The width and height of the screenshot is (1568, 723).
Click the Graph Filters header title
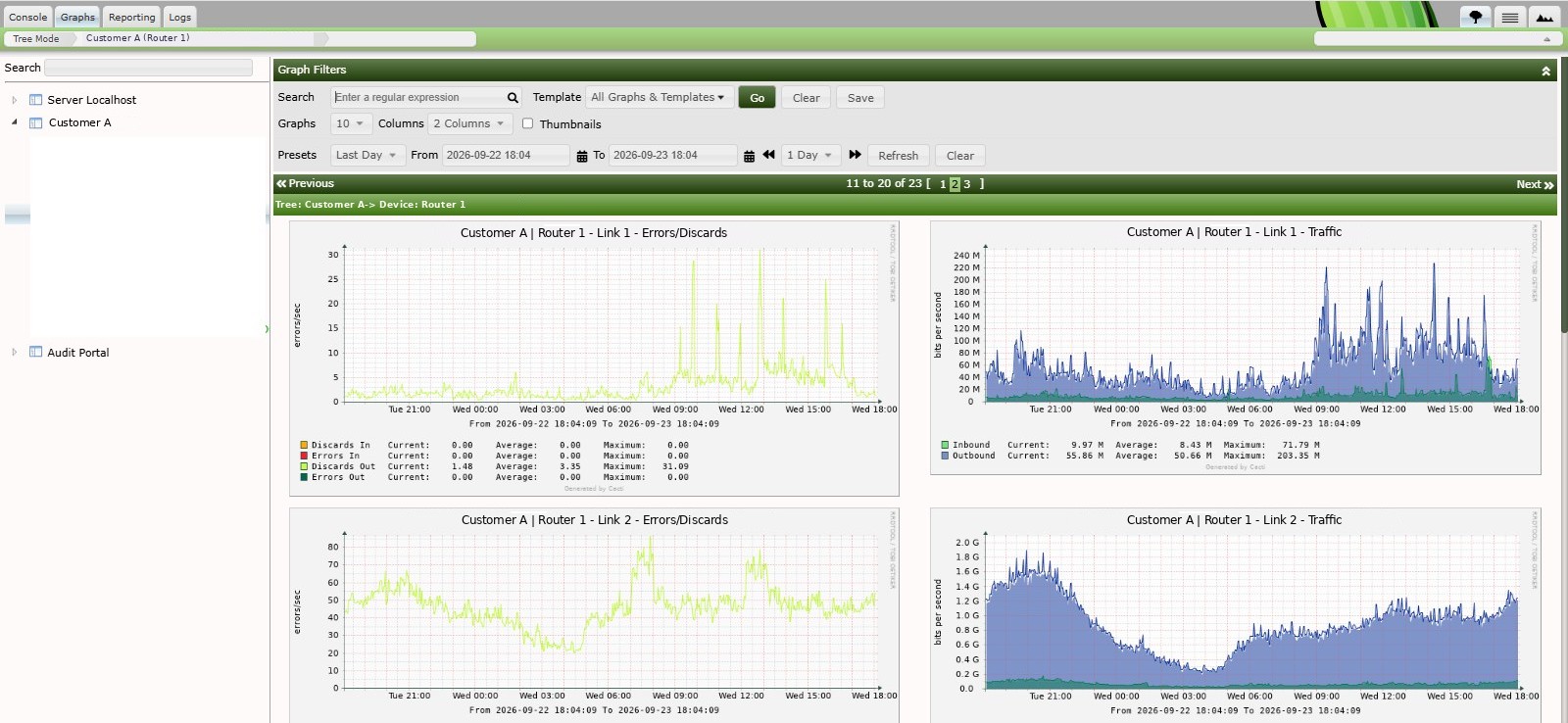312,70
